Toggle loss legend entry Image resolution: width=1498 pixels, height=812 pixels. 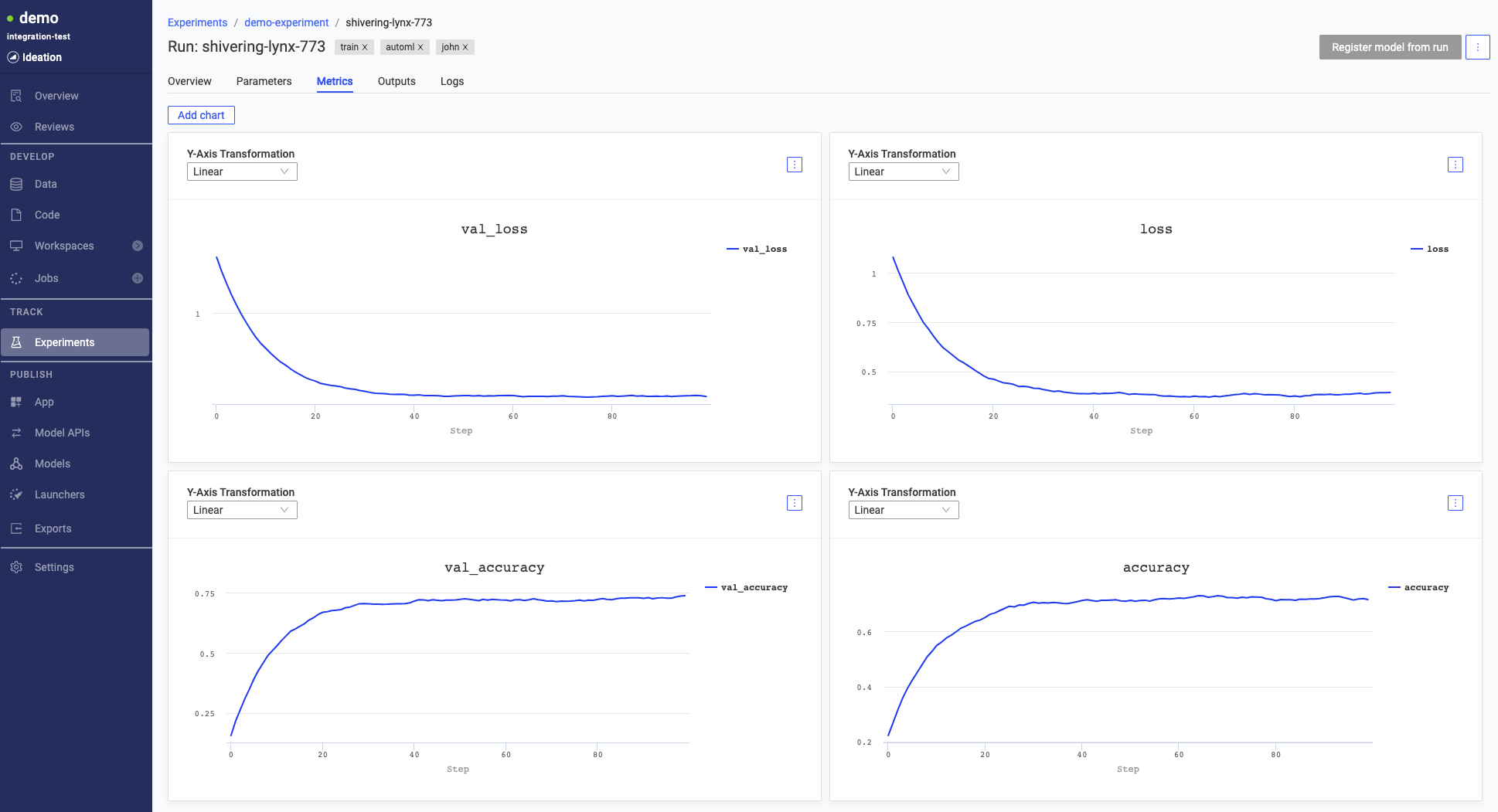pos(1430,249)
